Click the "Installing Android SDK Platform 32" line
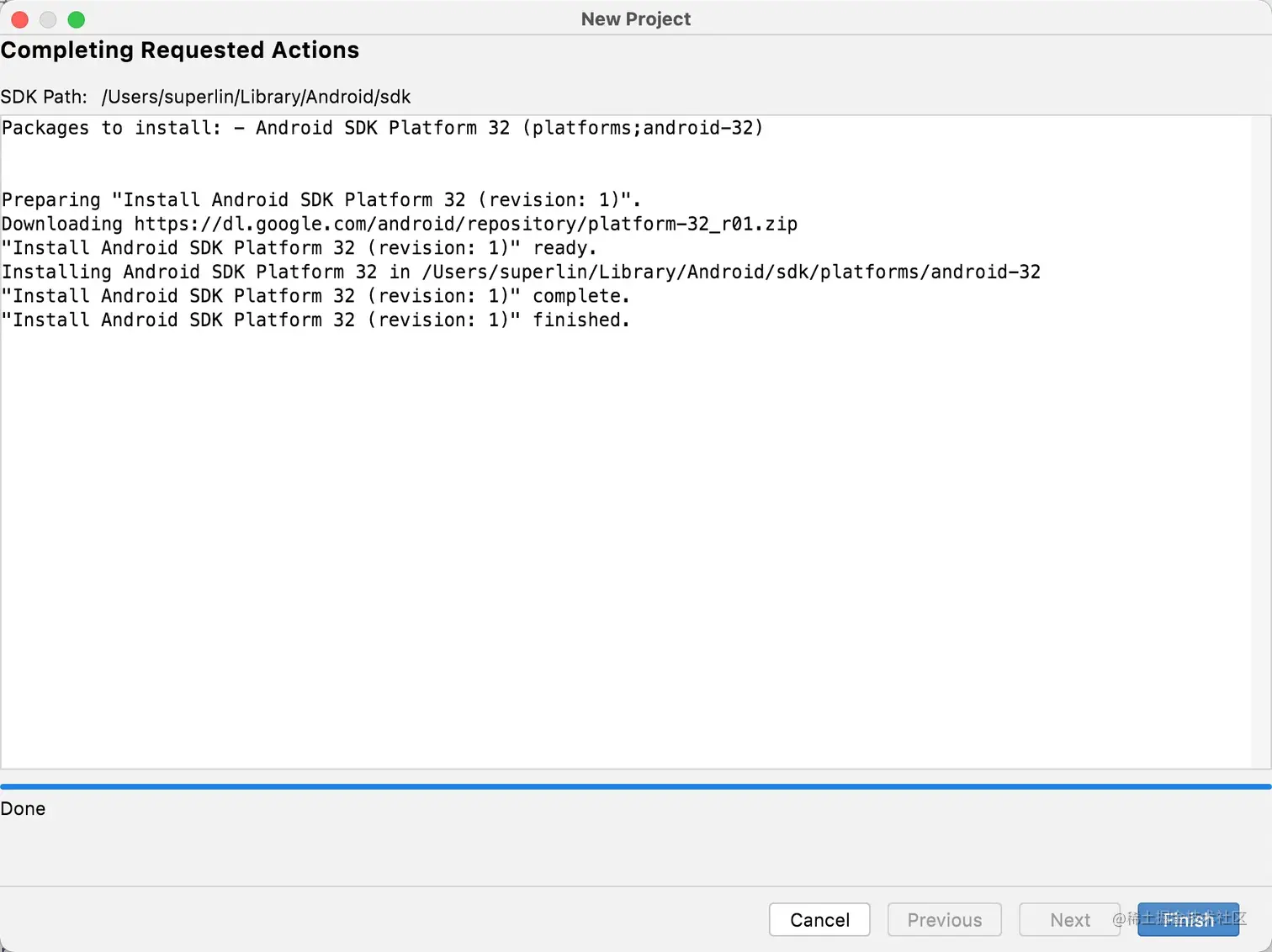Viewport: 1272px width, 952px height. pyautogui.click(x=521, y=272)
